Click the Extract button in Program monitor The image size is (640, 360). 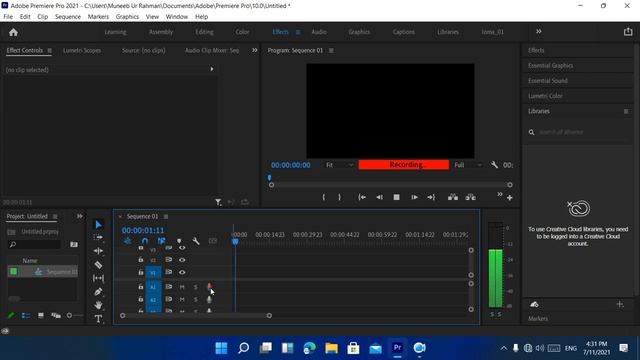(471, 197)
